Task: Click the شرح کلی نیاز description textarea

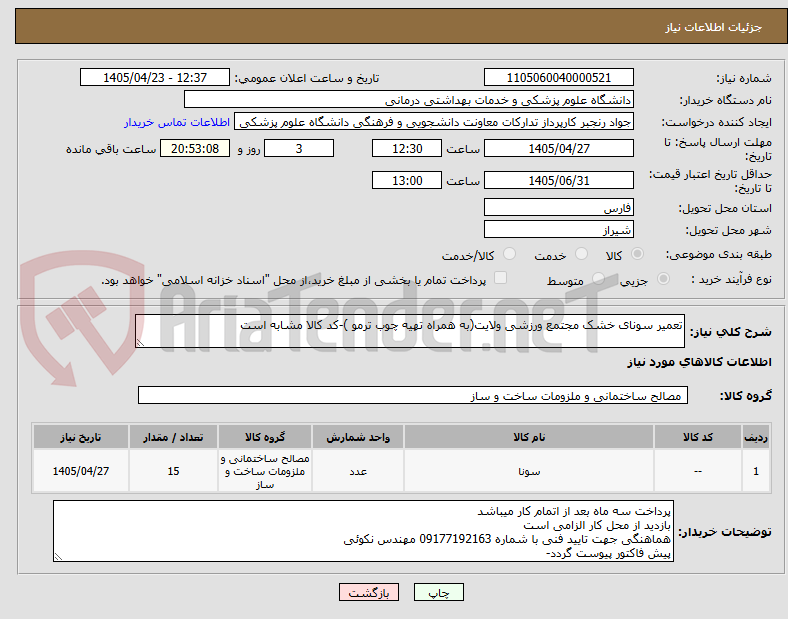Action: (410, 331)
